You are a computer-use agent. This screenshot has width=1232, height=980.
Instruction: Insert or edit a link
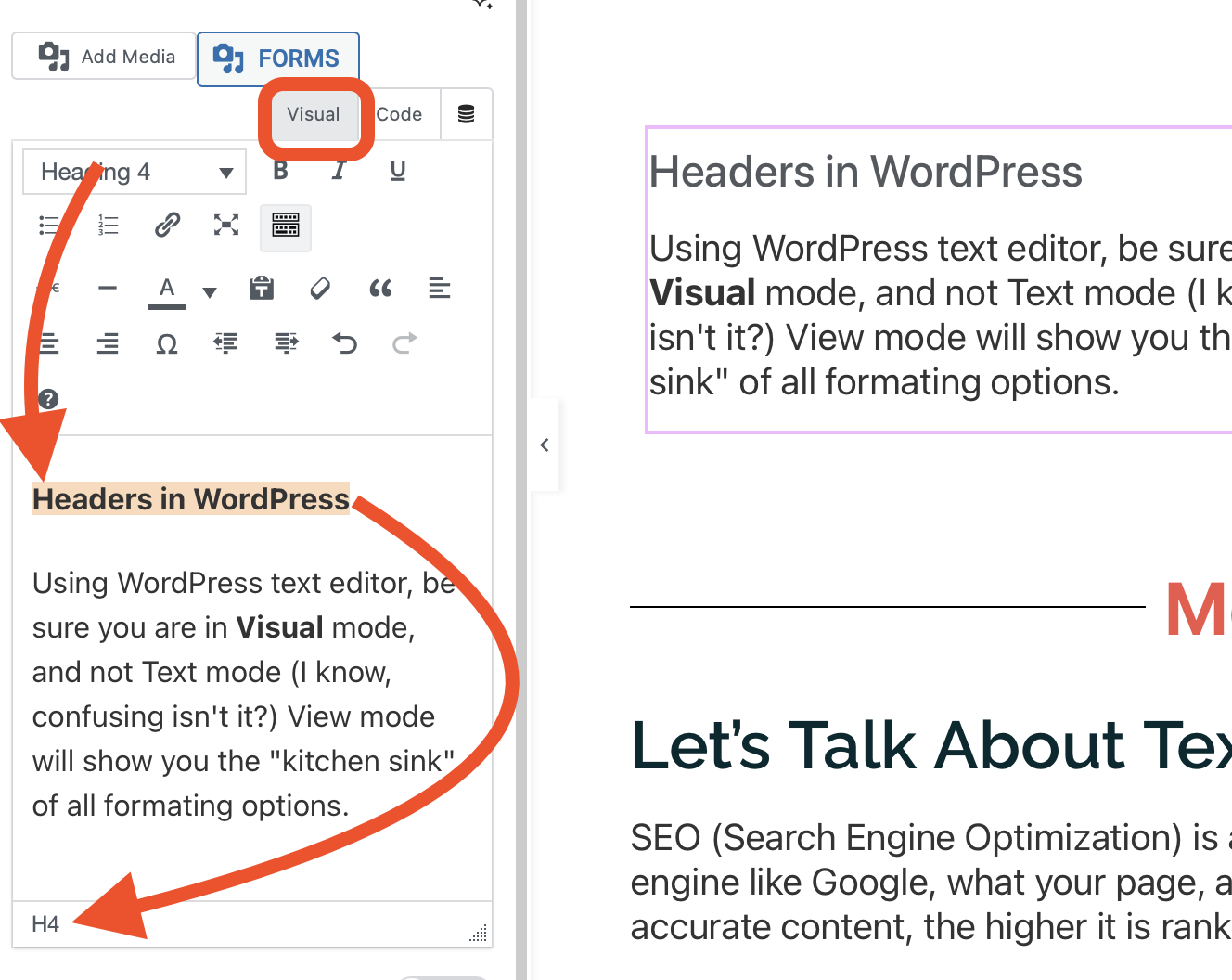(167, 226)
